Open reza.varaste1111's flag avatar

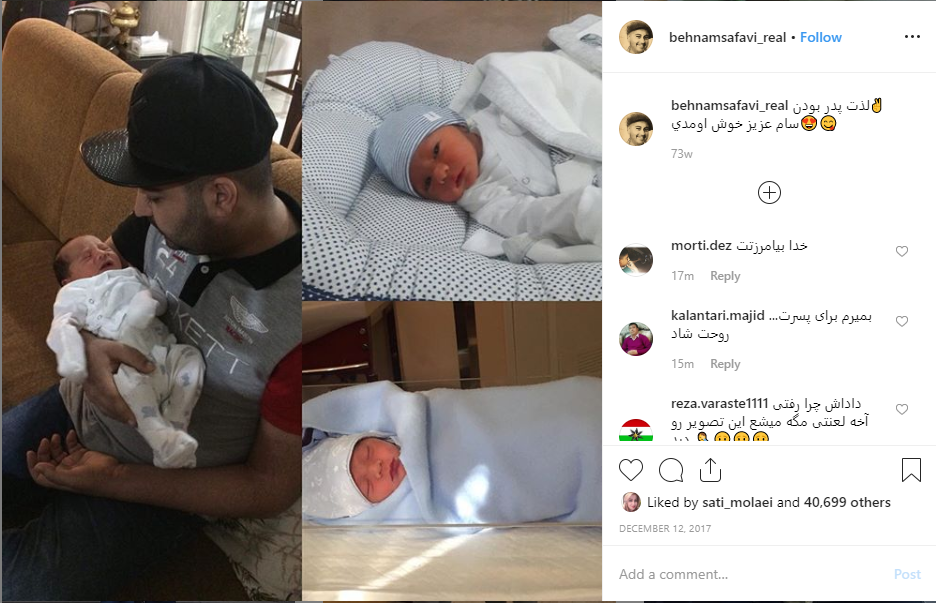[636, 430]
